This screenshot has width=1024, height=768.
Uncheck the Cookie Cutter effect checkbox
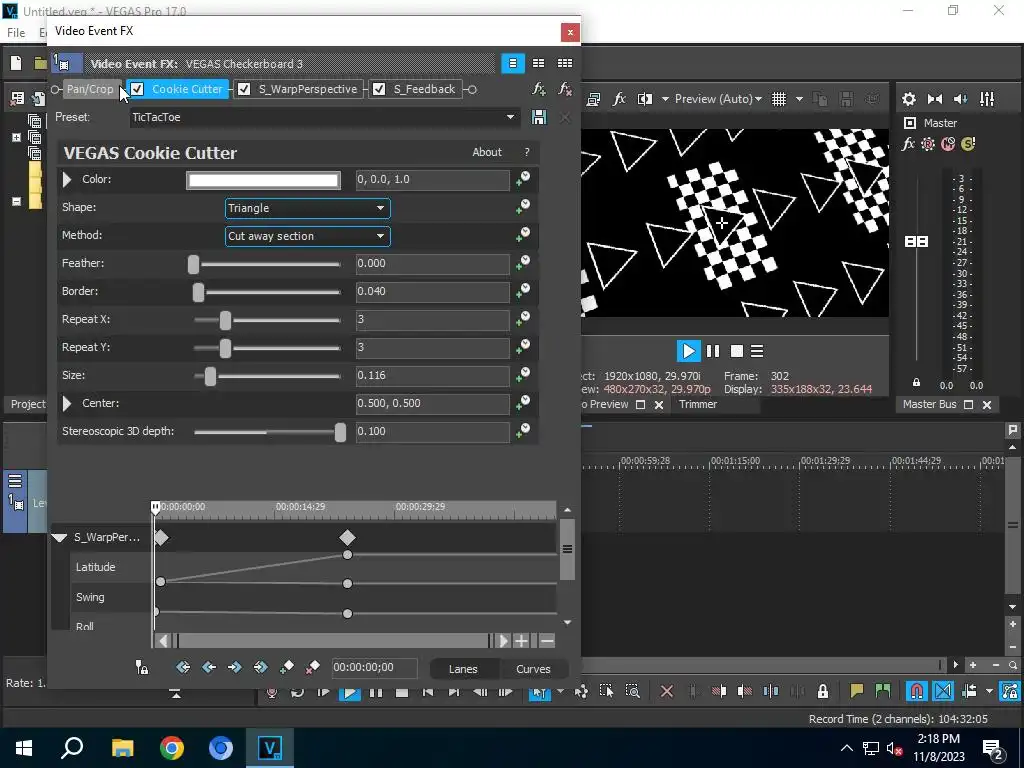click(137, 89)
